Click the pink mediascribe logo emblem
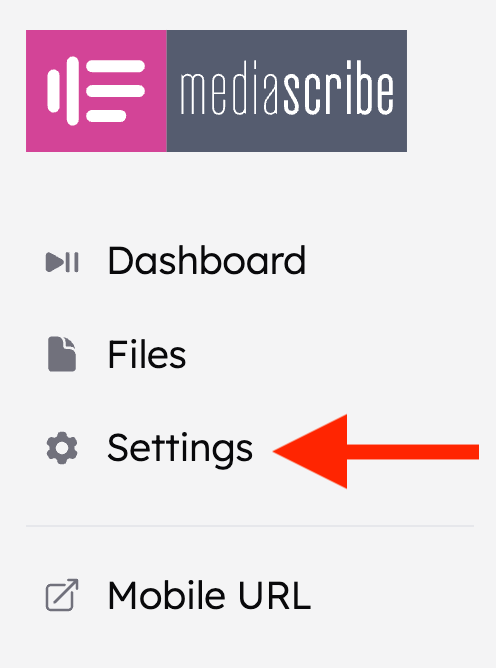The width and height of the screenshot is (496, 668). tap(96, 91)
